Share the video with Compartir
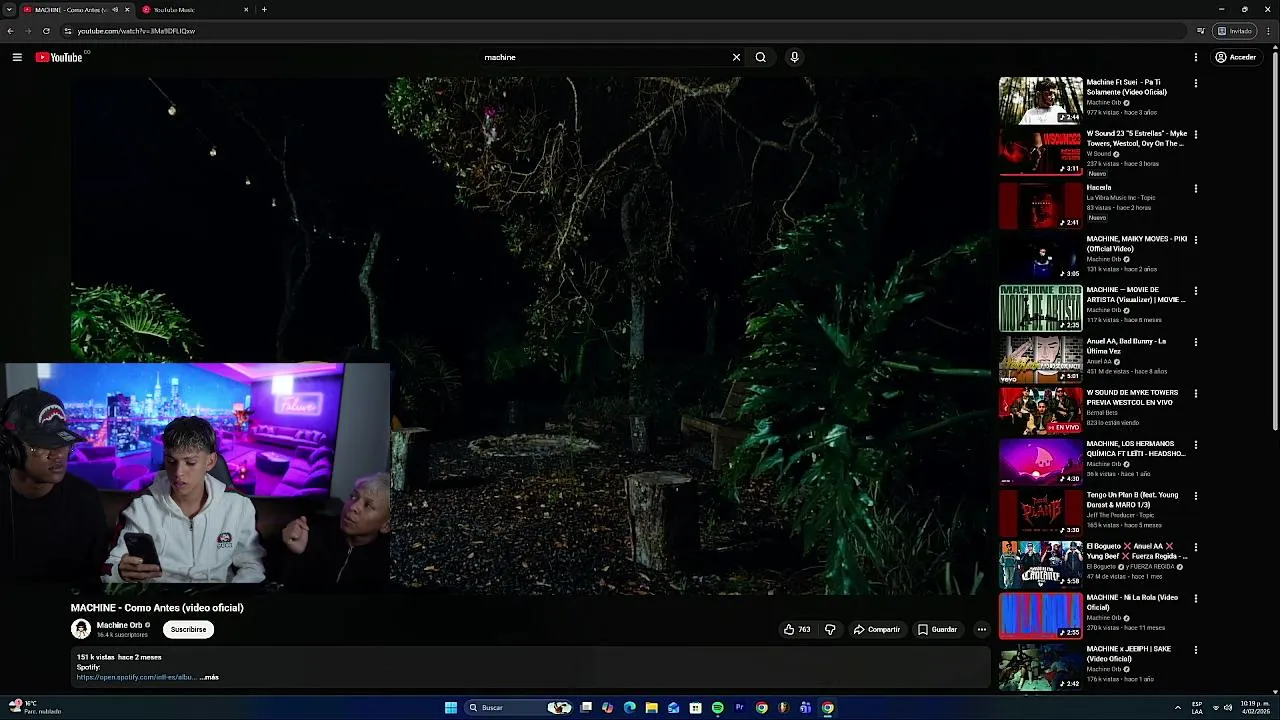Screen dimensions: 1280x720 click(876, 629)
